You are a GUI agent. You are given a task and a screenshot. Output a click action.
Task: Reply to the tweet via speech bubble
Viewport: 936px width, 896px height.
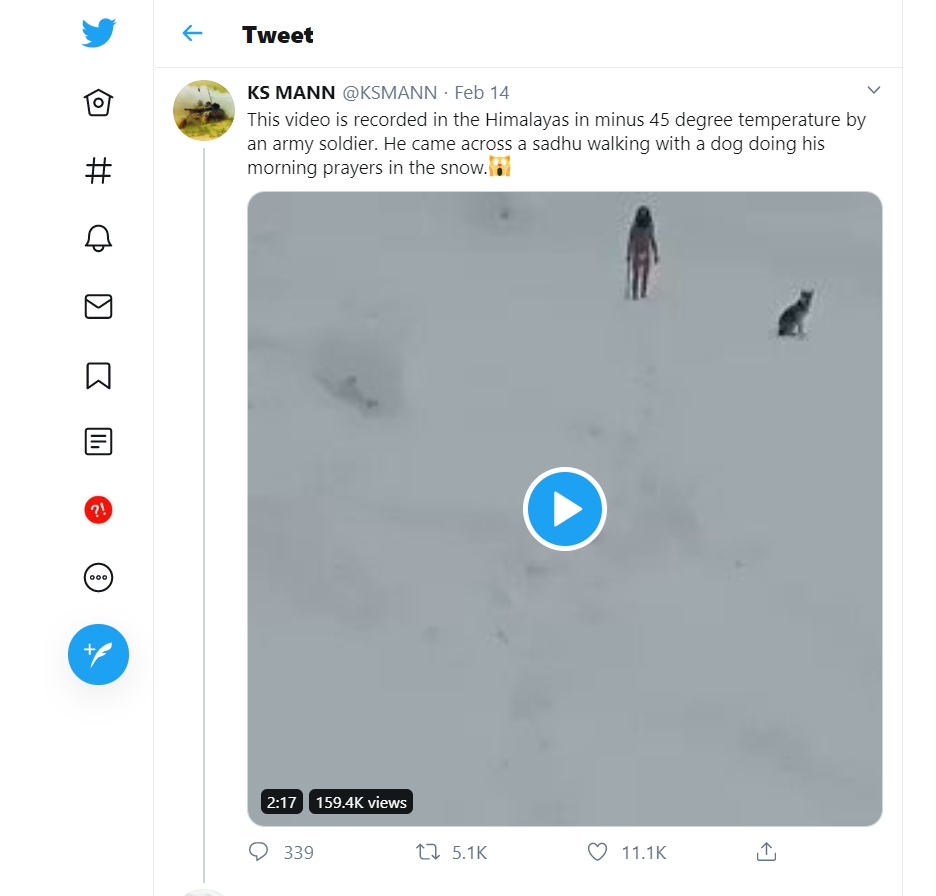tap(260, 851)
